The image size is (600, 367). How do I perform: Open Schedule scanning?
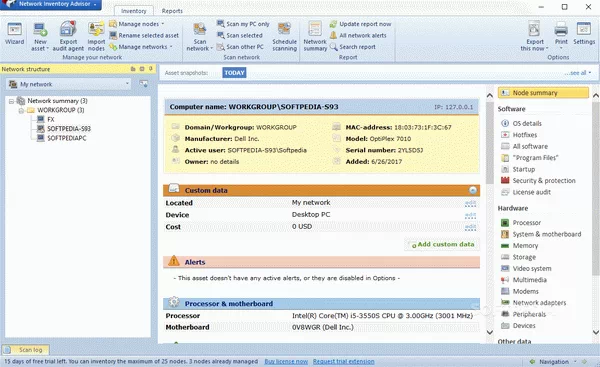pyautogui.click(x=284, y=36)
